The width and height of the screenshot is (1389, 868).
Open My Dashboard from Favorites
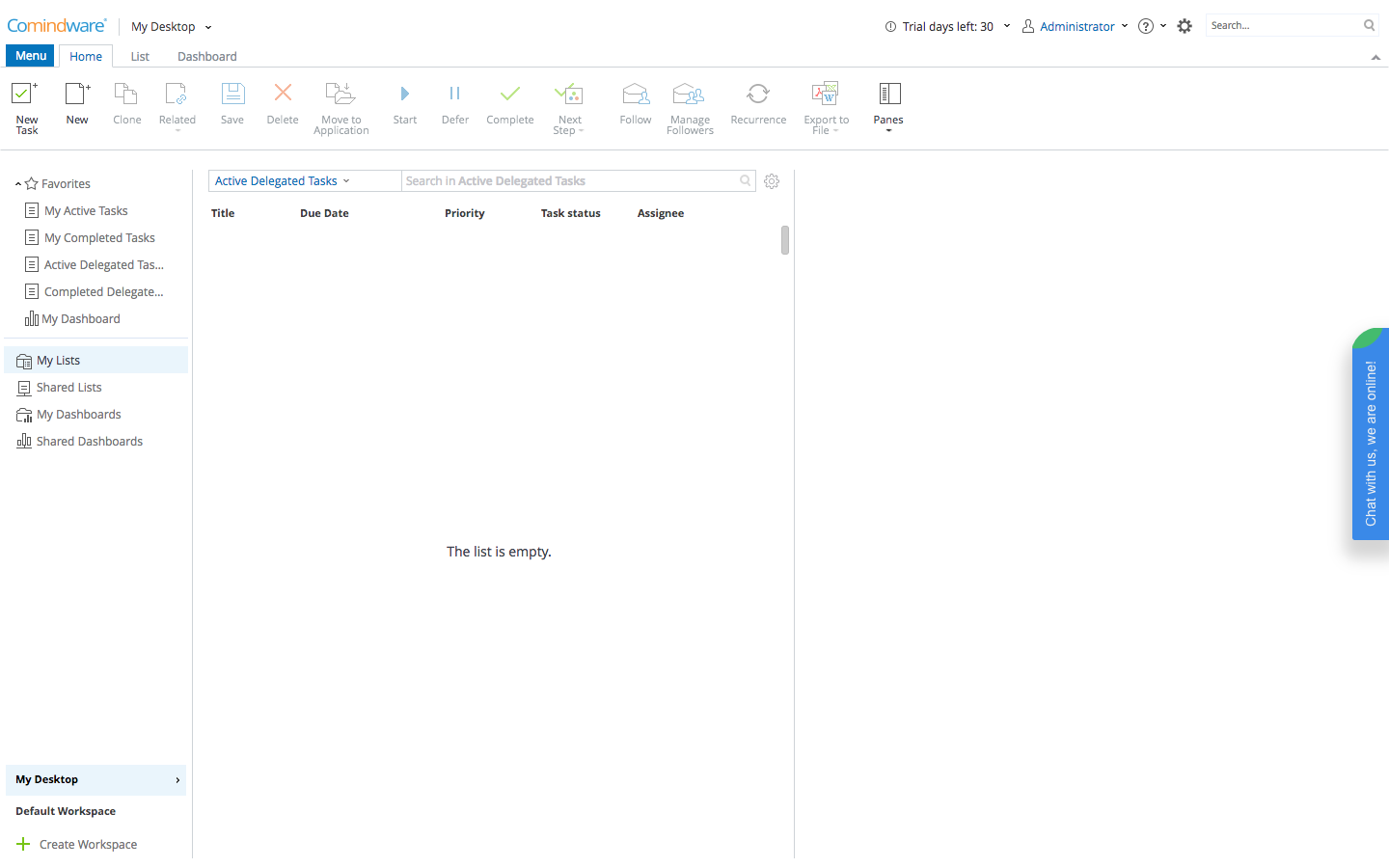pyautogui.click(x=81, y=319)
